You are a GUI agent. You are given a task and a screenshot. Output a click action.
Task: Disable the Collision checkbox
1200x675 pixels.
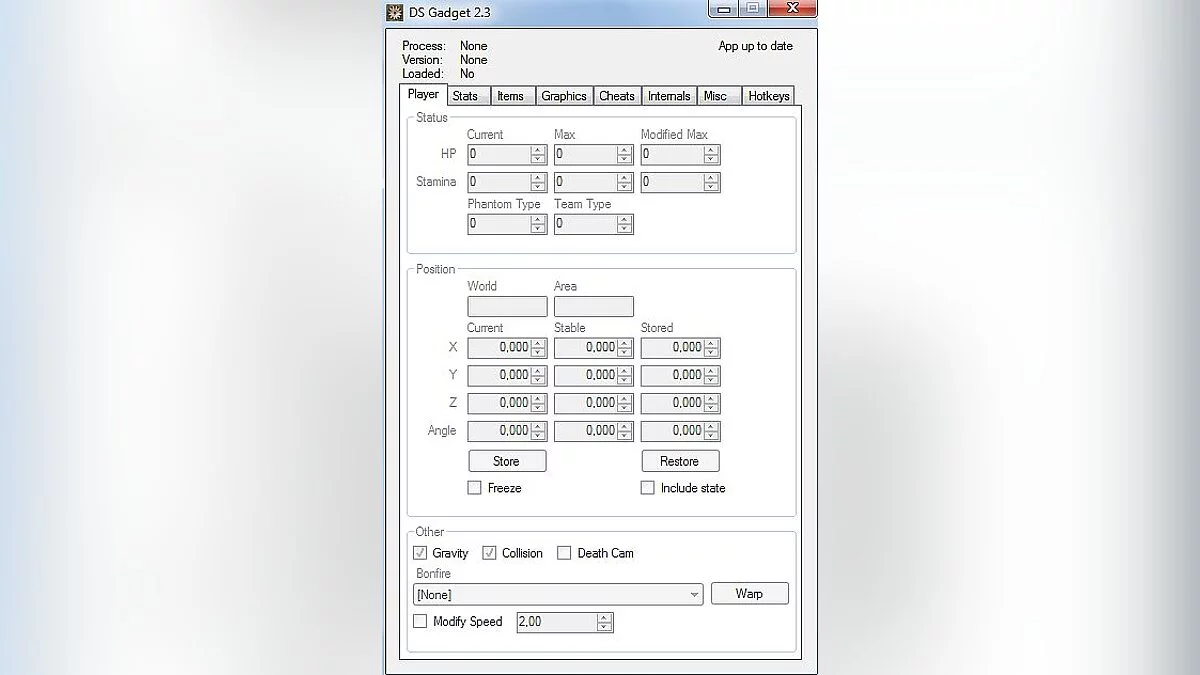click(490, 553)
